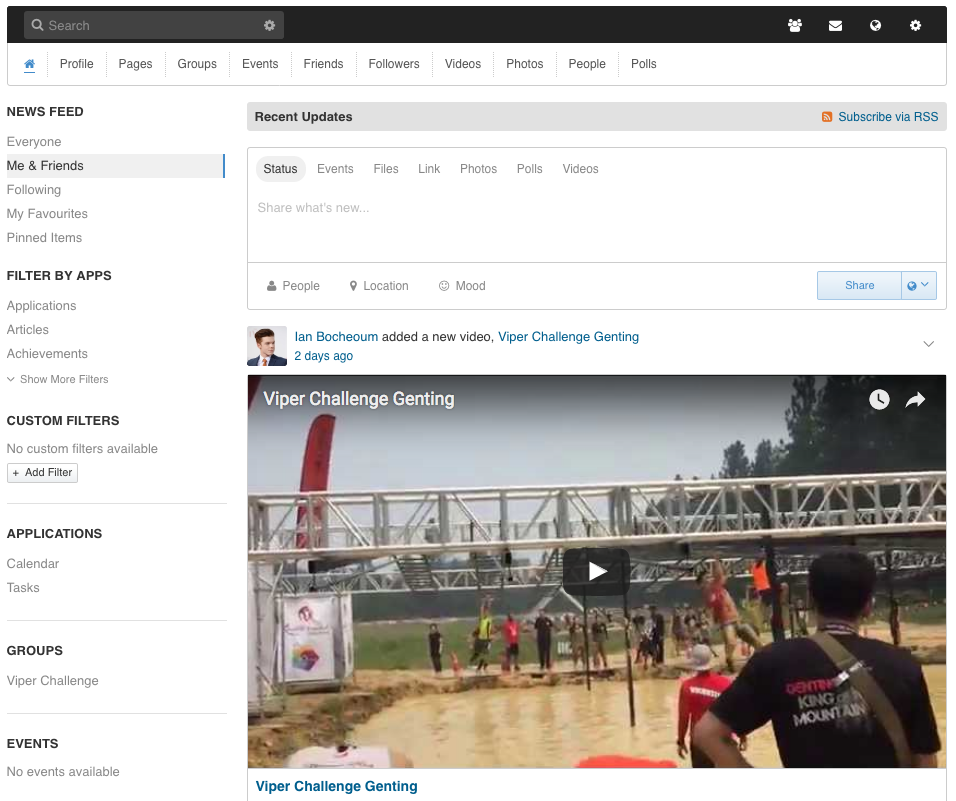Viewport: 956px width, 801px height.
Task: Open the messages envelope icon
Action: click(x=835, y=25)
